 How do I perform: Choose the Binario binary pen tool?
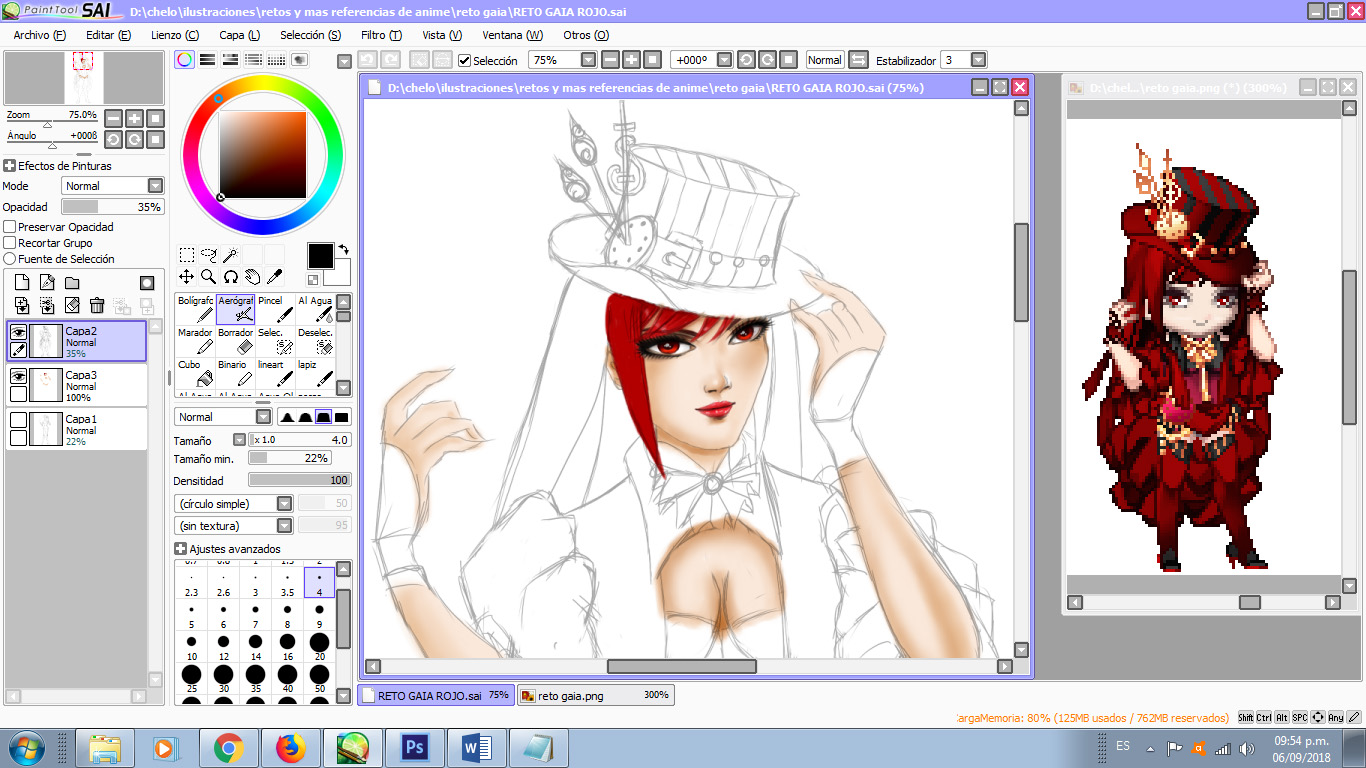pyautogui.click(x=236, y=373)
